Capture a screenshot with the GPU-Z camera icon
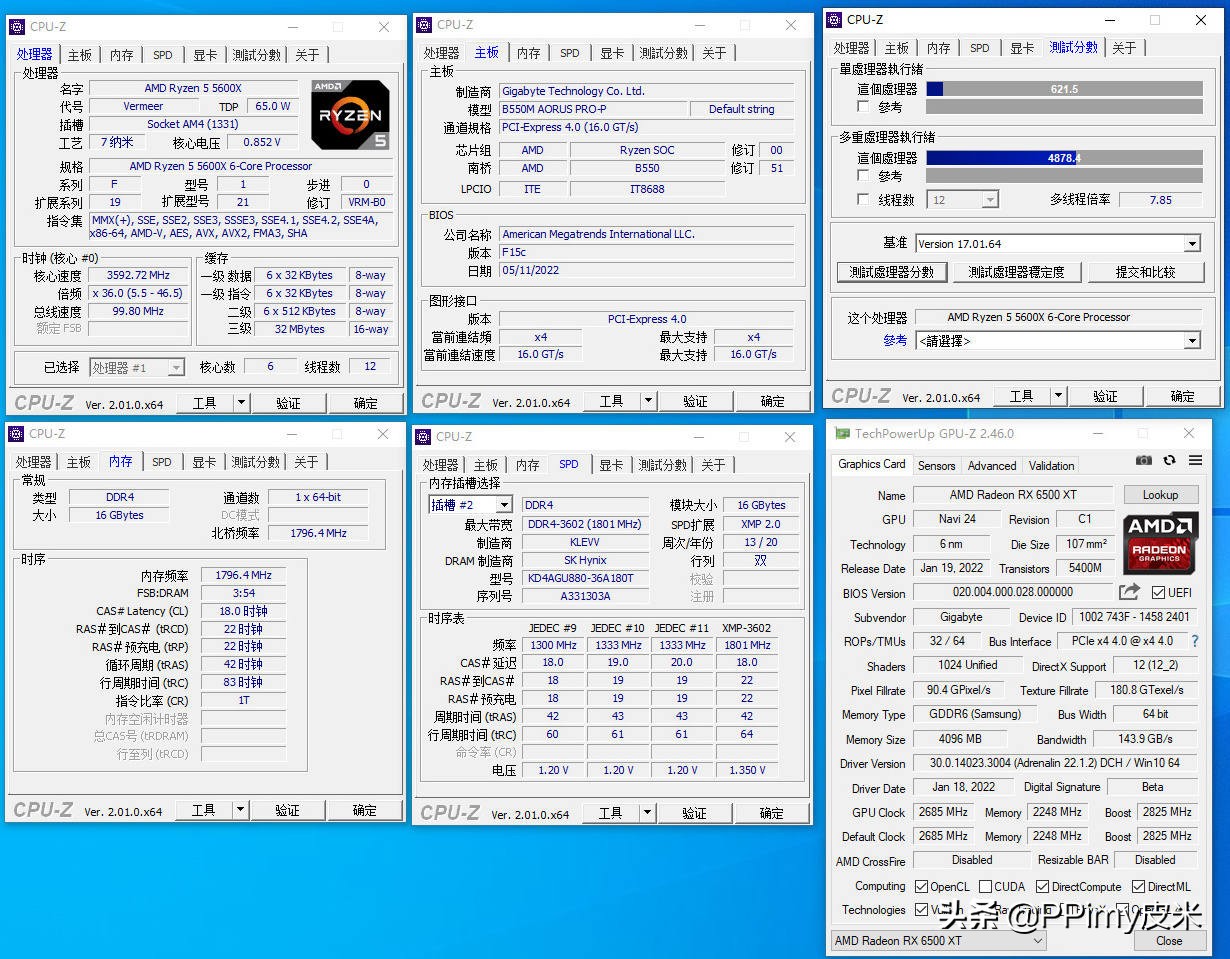 pyautogui.click(x=1144, y=460)
